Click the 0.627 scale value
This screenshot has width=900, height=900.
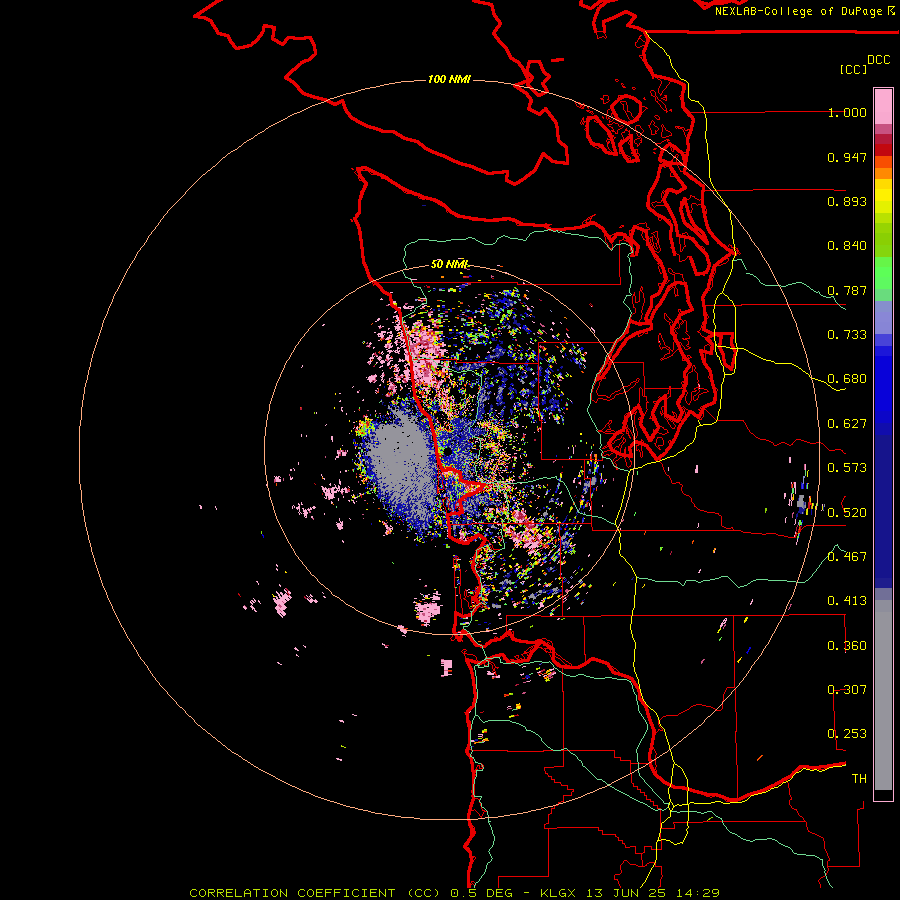[847, 424]
